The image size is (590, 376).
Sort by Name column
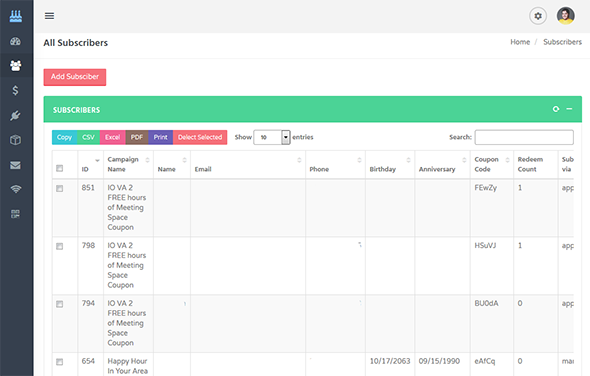[x=184, y=160]
